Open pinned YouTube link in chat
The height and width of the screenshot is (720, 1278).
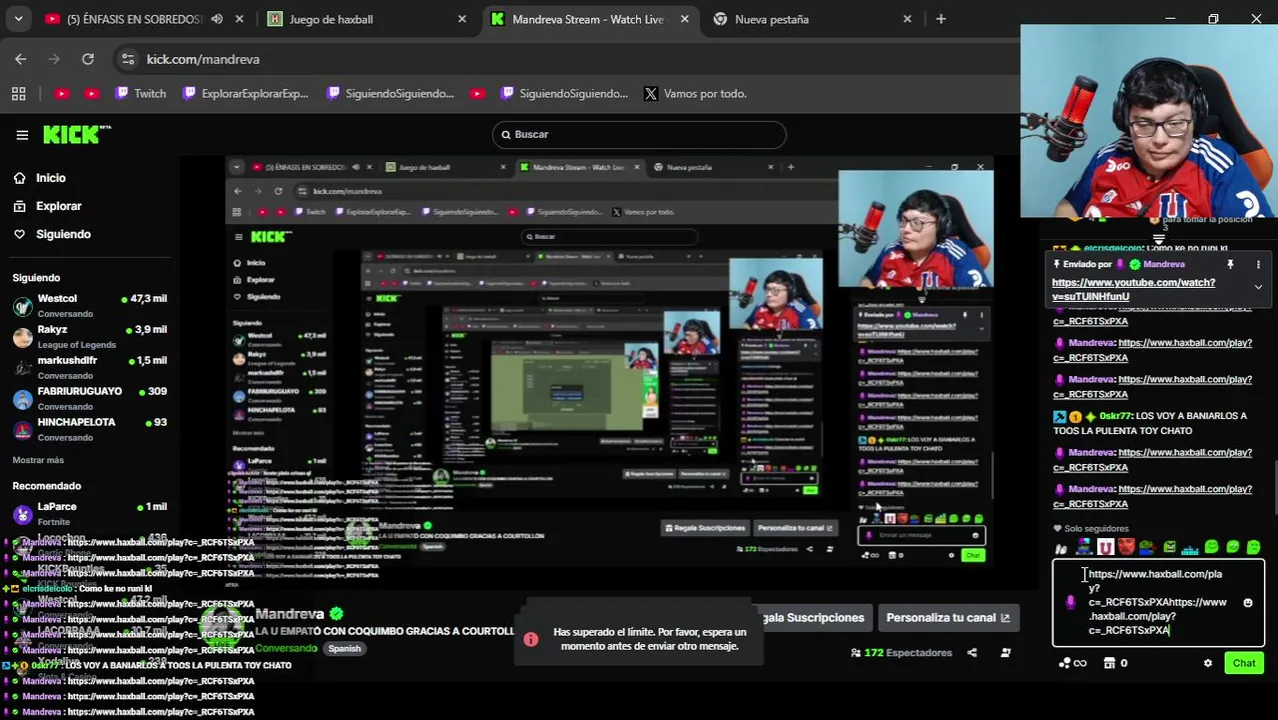(1133, 289)
